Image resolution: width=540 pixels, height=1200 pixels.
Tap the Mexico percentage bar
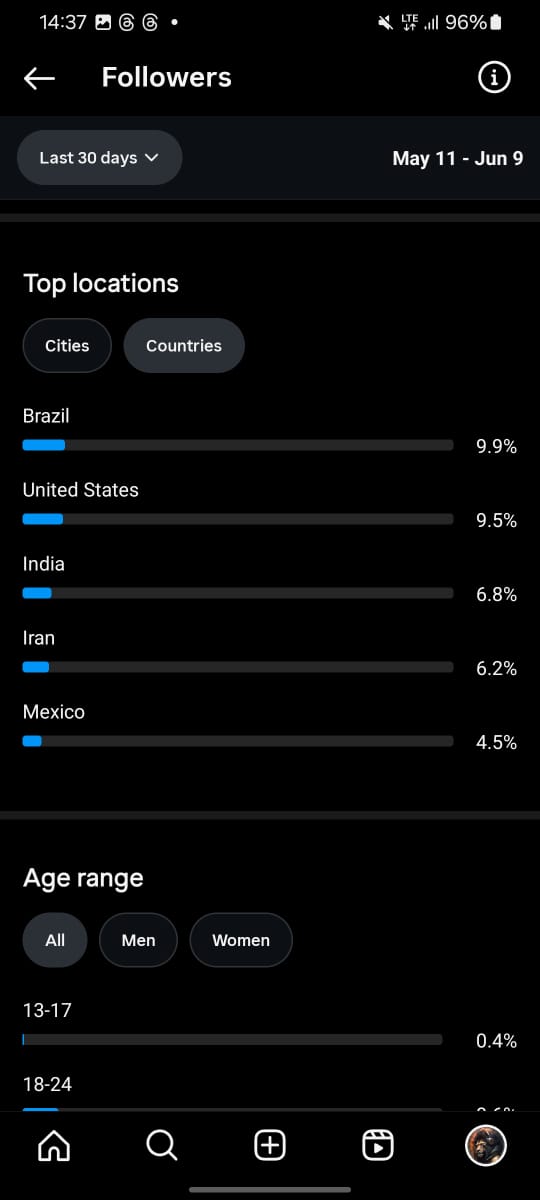pos(238,741)
